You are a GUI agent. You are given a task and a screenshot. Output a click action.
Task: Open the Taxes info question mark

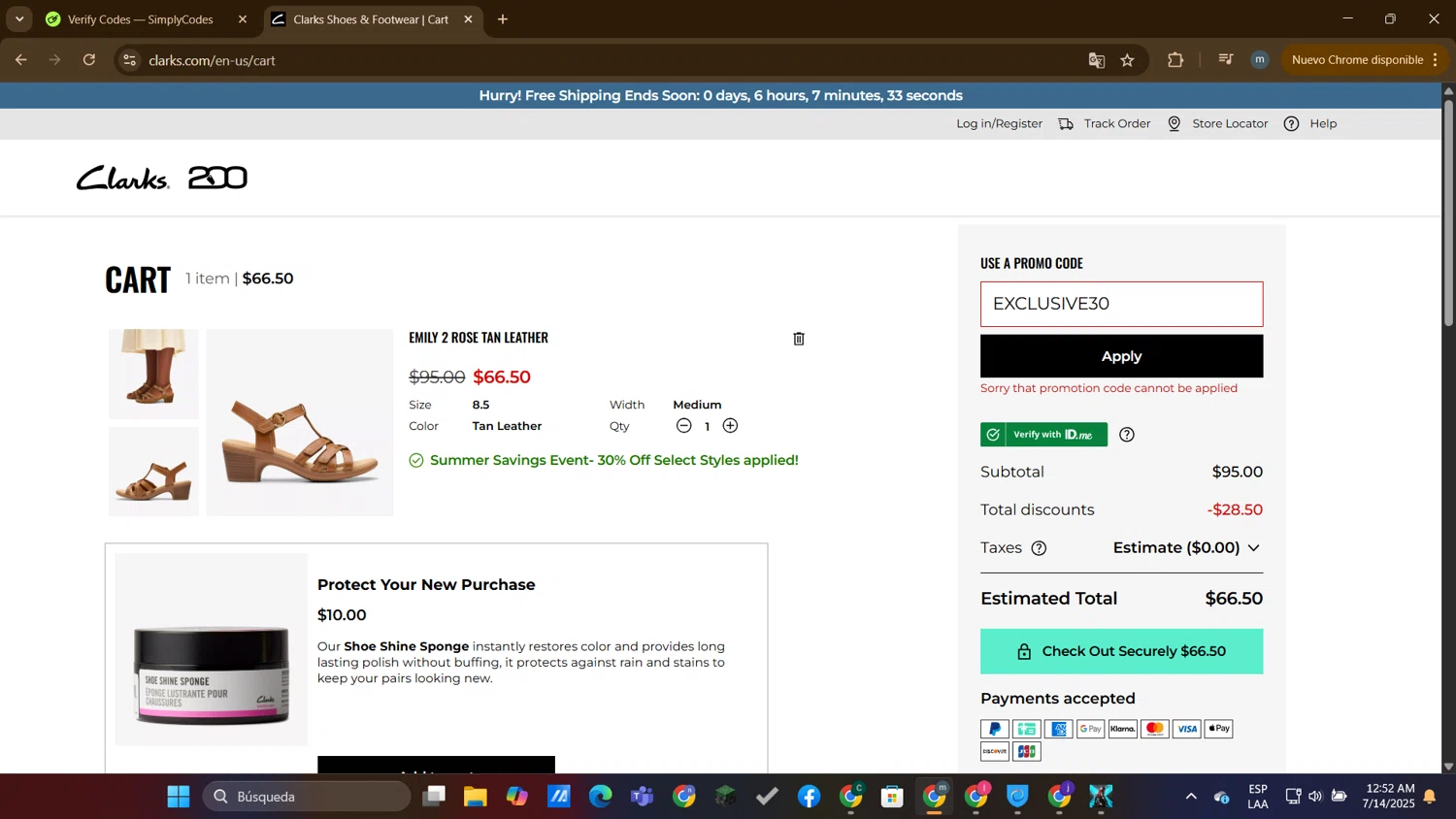(x=1039, y=548)
